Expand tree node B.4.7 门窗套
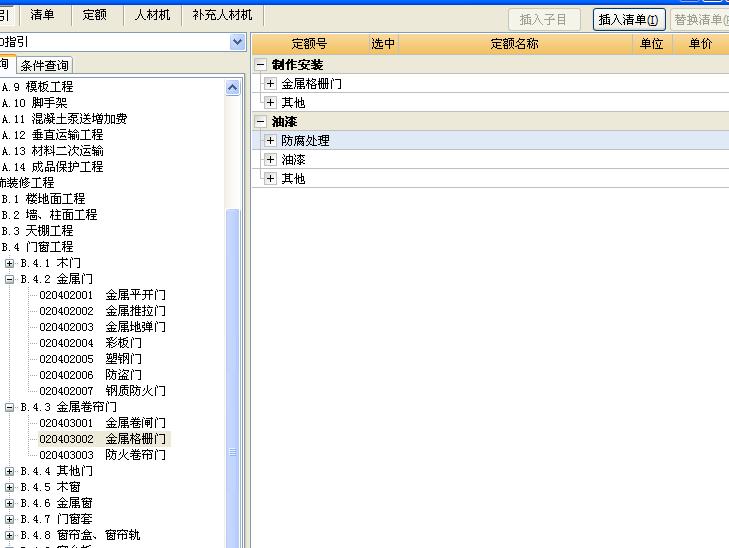 coord(9,519)
